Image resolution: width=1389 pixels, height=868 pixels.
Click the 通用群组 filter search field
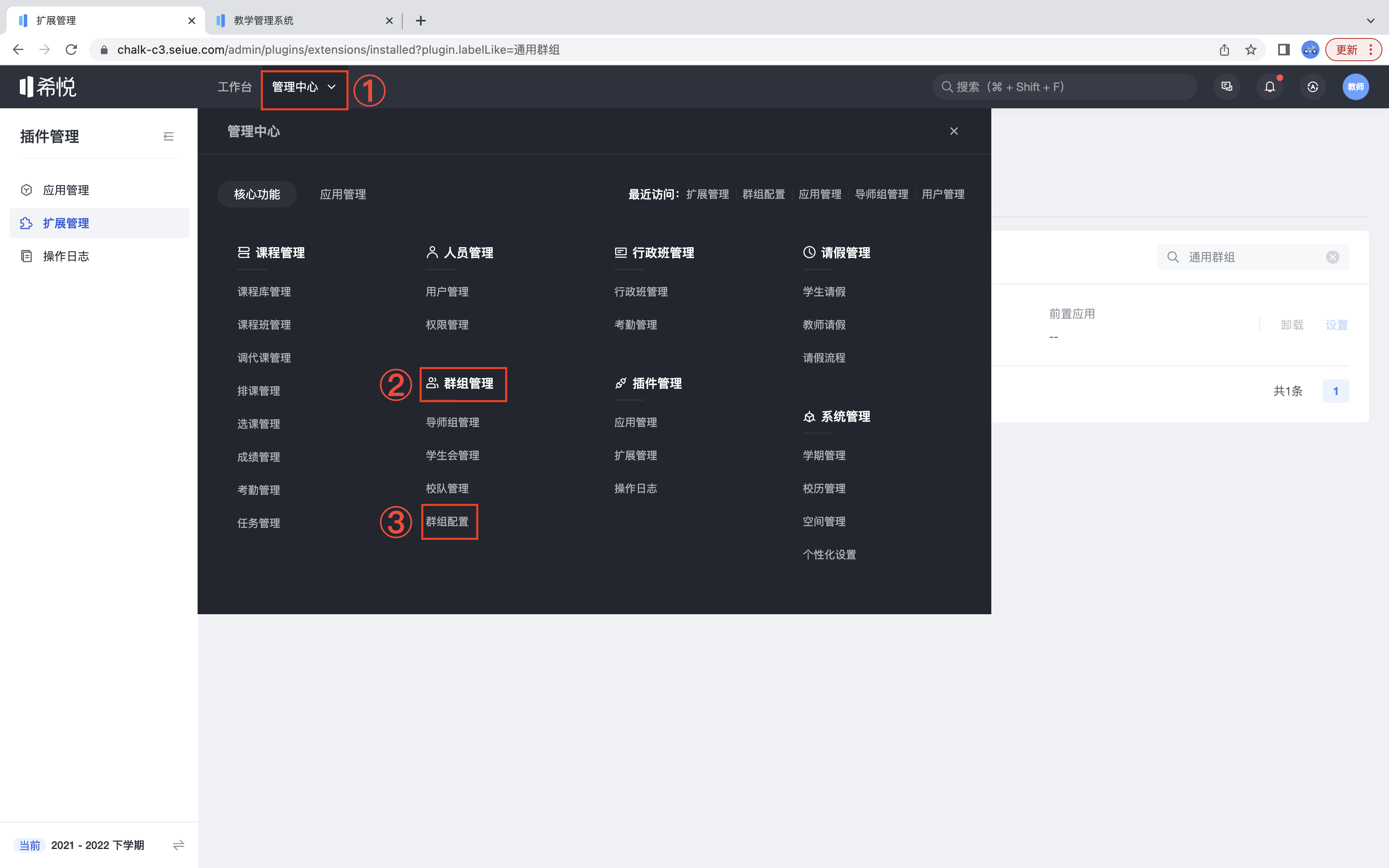1253,257
